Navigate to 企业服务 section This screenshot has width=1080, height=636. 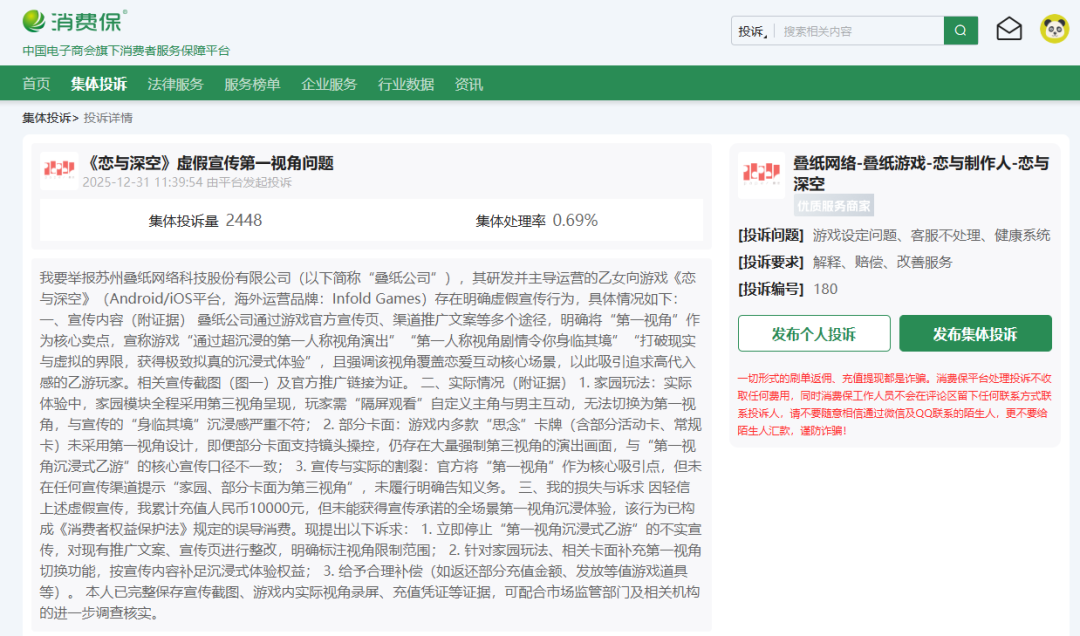pyautogui.click(x=329, y=84)
